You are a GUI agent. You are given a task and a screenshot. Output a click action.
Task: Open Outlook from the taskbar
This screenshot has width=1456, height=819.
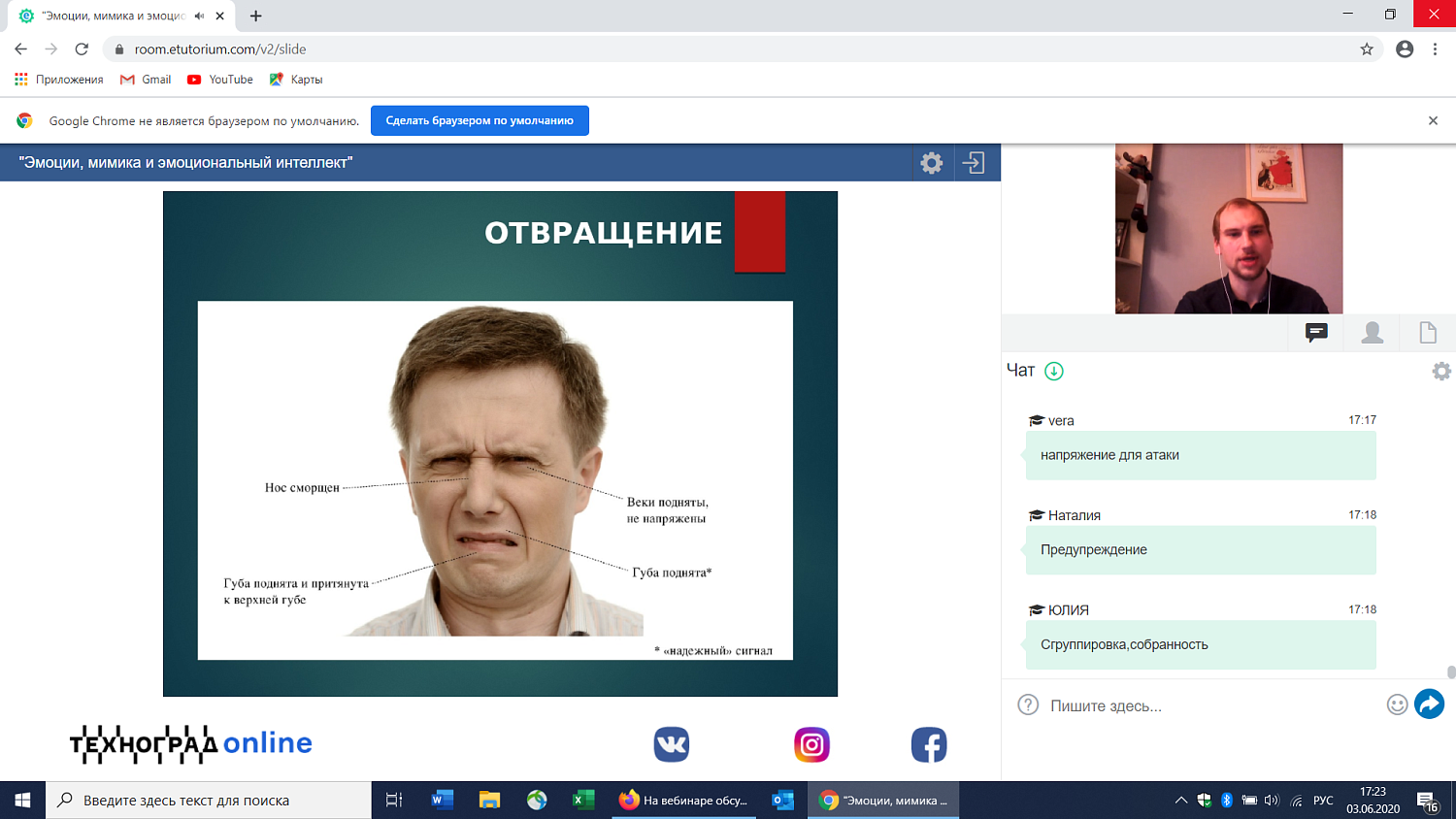point(782,801)
